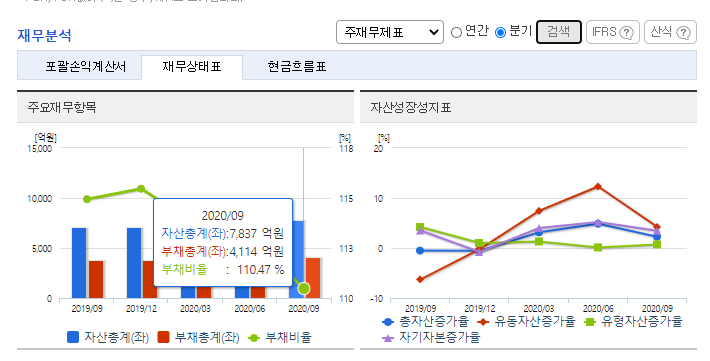Toggle the 유형자산증가율 legend item
Screen dimensions: 710x361
click(x=633, y=322)
